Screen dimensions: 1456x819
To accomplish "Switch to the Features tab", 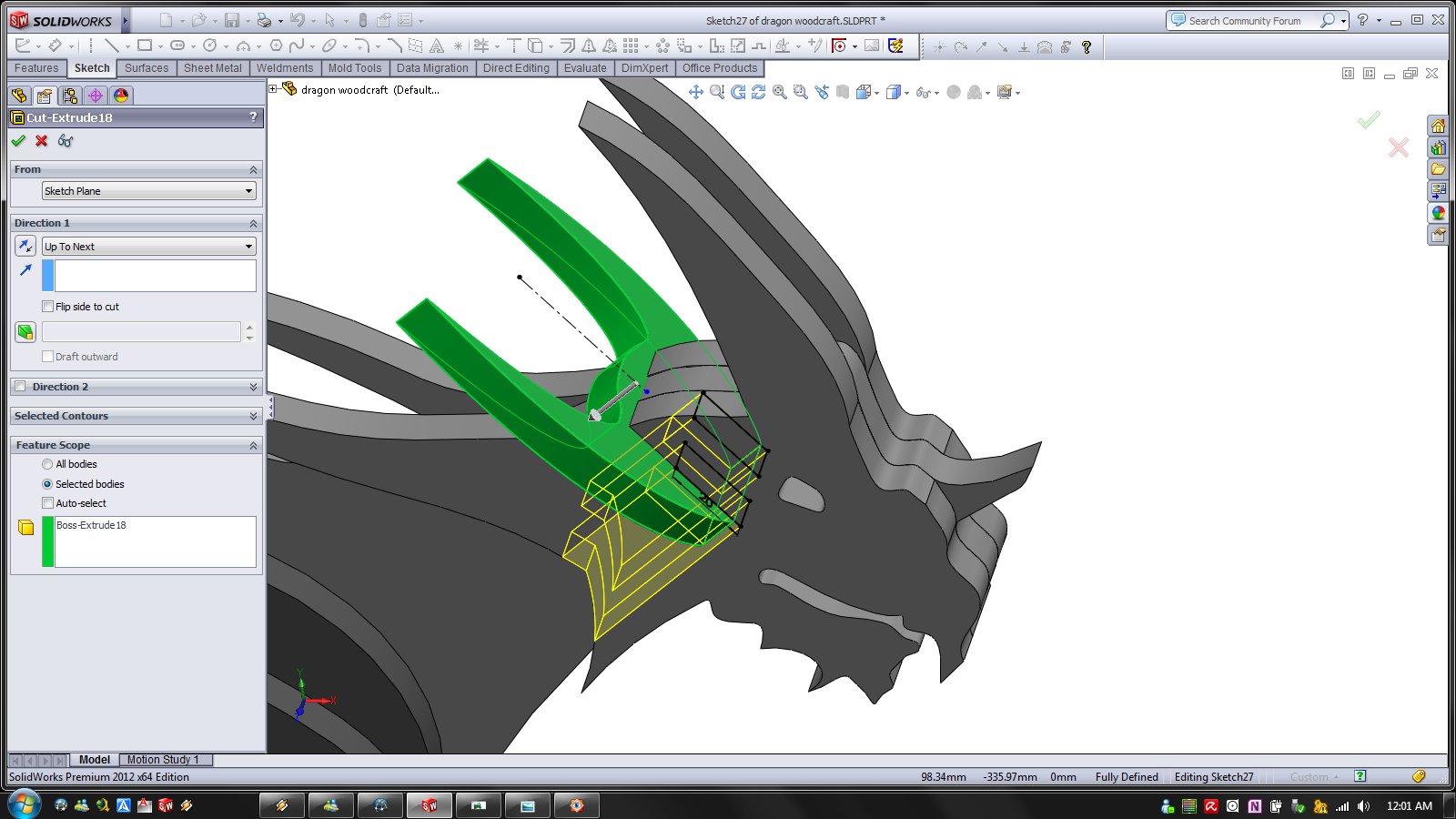I will 36,68.
